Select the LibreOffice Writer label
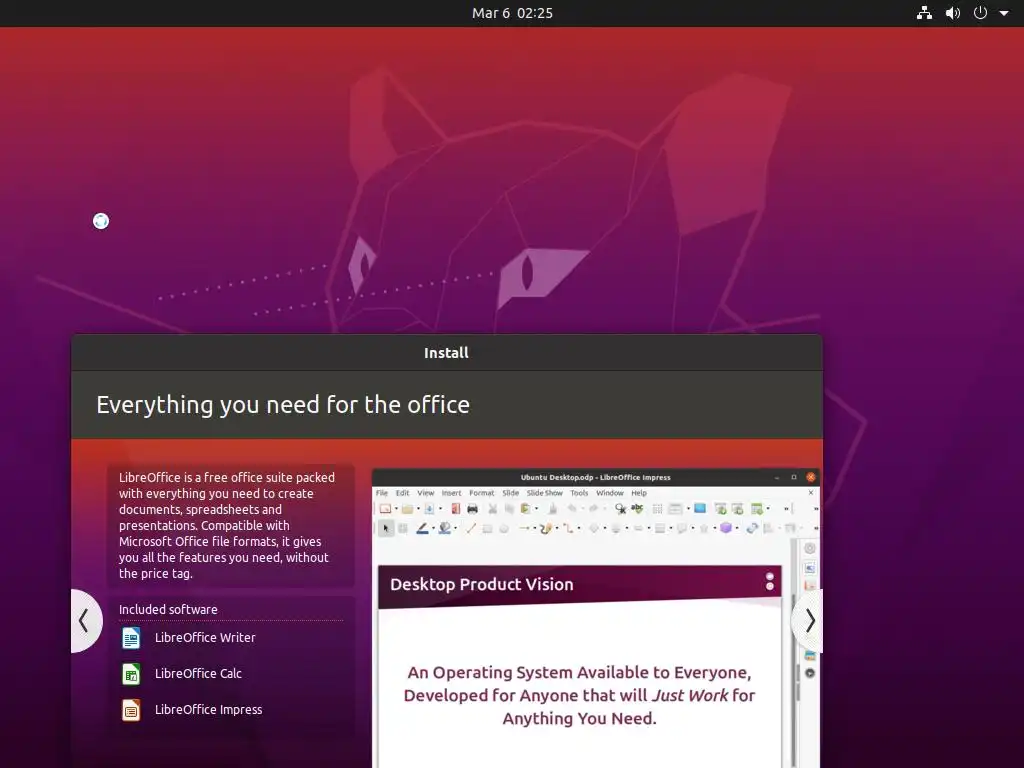 [205, 637]
